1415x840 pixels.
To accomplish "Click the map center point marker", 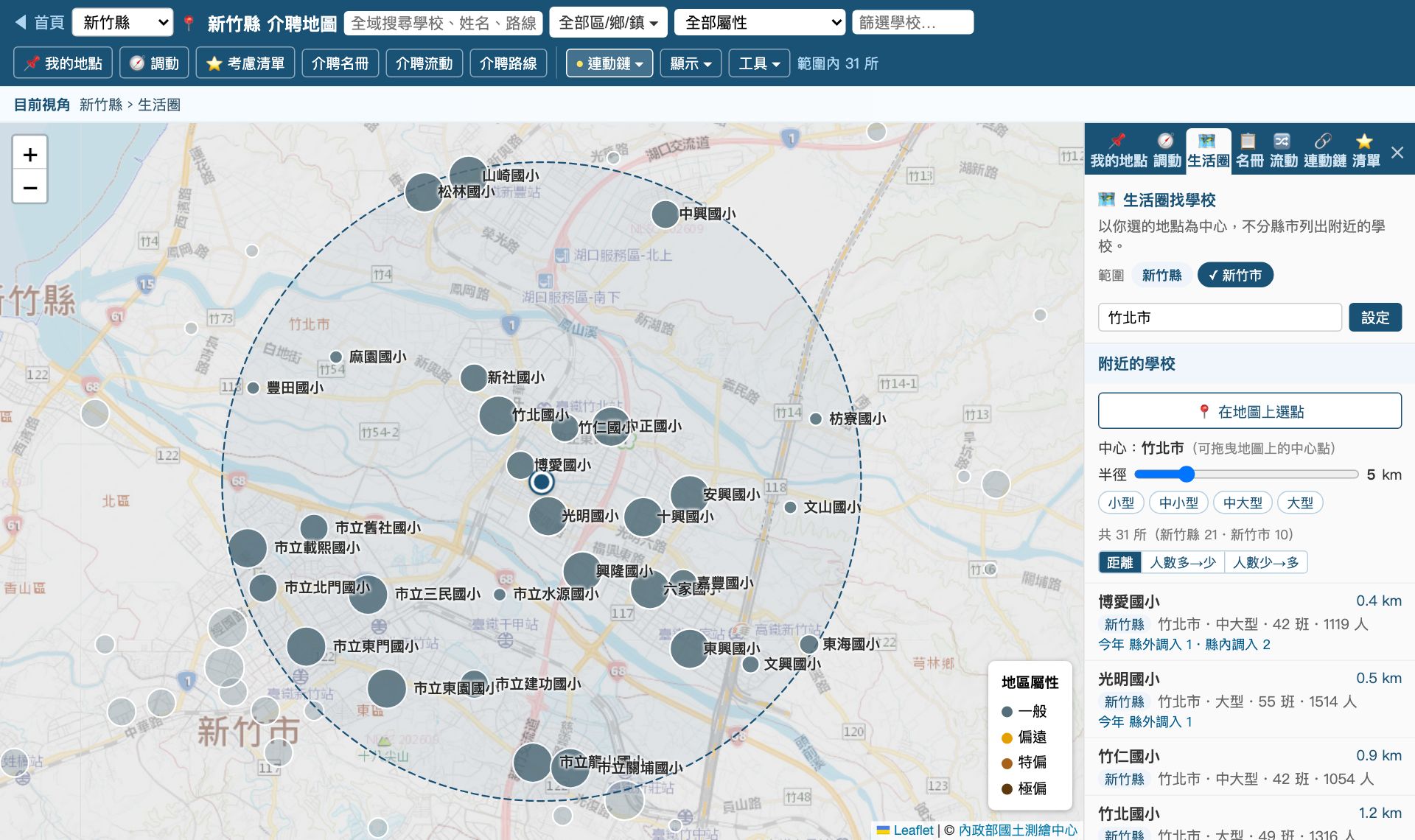I will coord(542,483).
